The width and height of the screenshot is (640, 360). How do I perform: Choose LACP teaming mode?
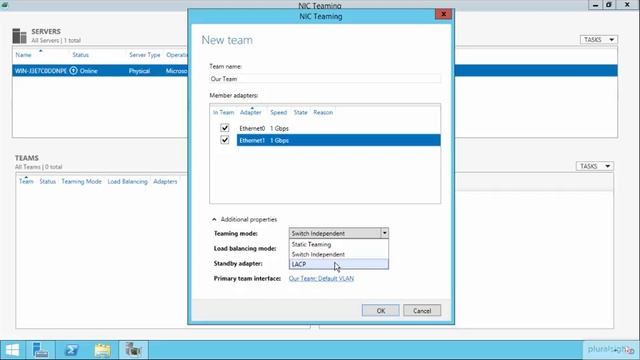[339, 264]
